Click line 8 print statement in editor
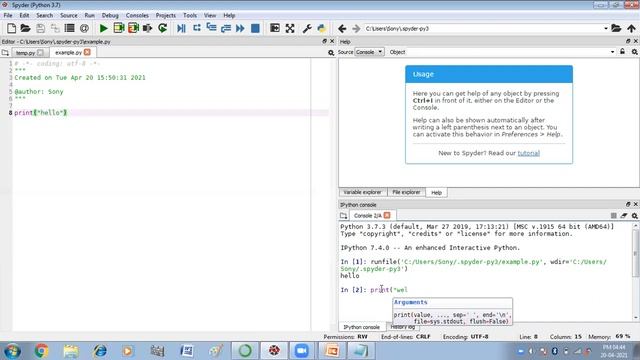 click(x=40, y=113)
